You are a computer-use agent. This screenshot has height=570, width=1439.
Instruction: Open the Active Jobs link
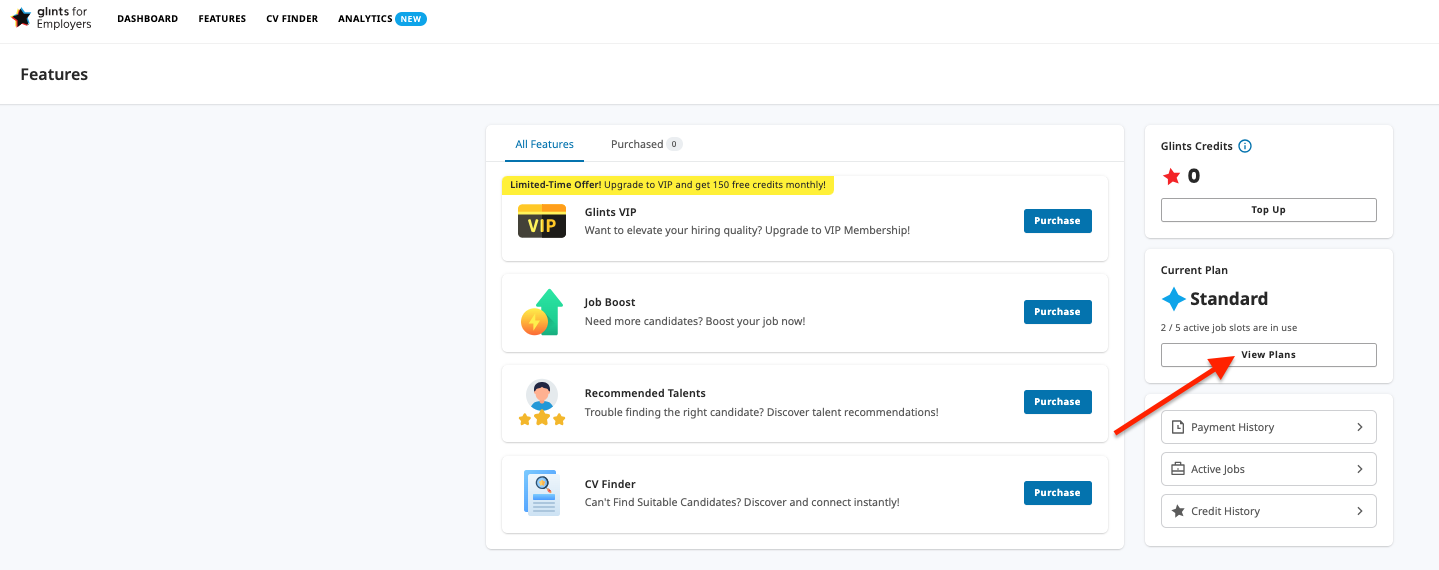click(1268, 469)
